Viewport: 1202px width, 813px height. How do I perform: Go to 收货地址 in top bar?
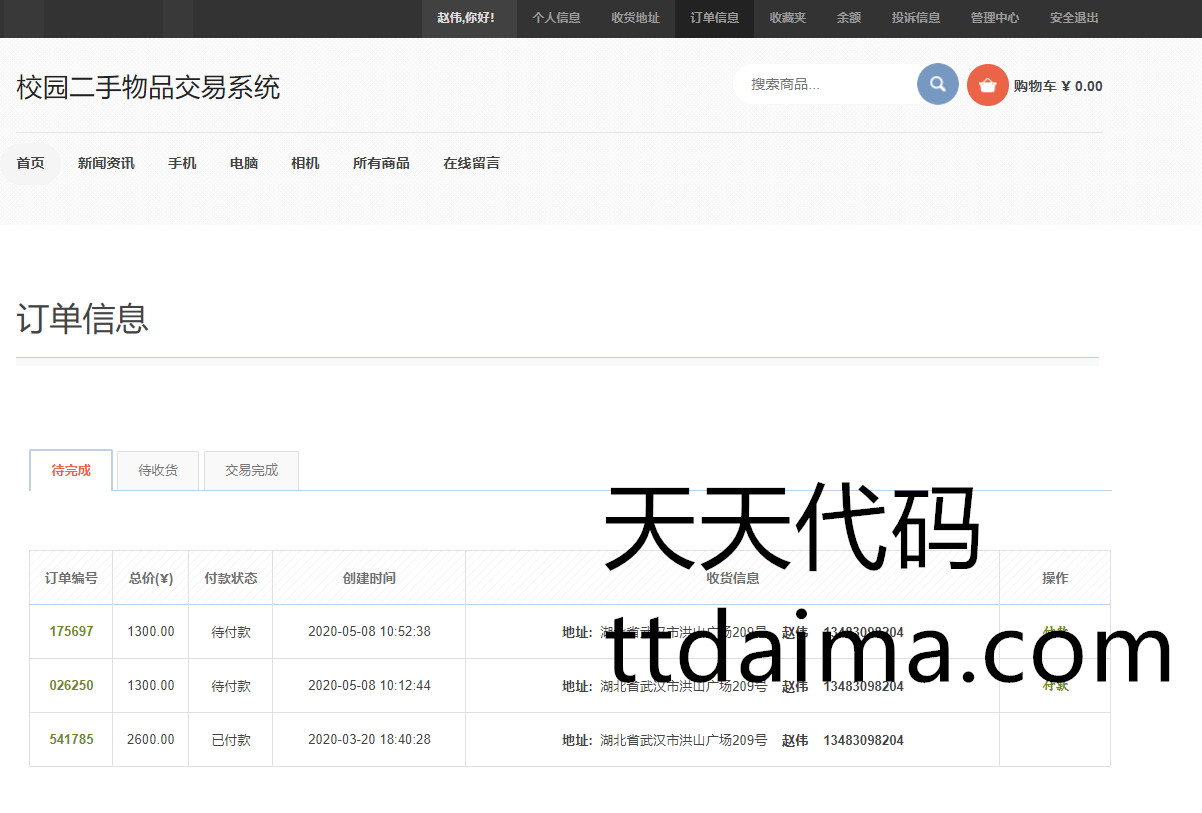coord(635,18)
